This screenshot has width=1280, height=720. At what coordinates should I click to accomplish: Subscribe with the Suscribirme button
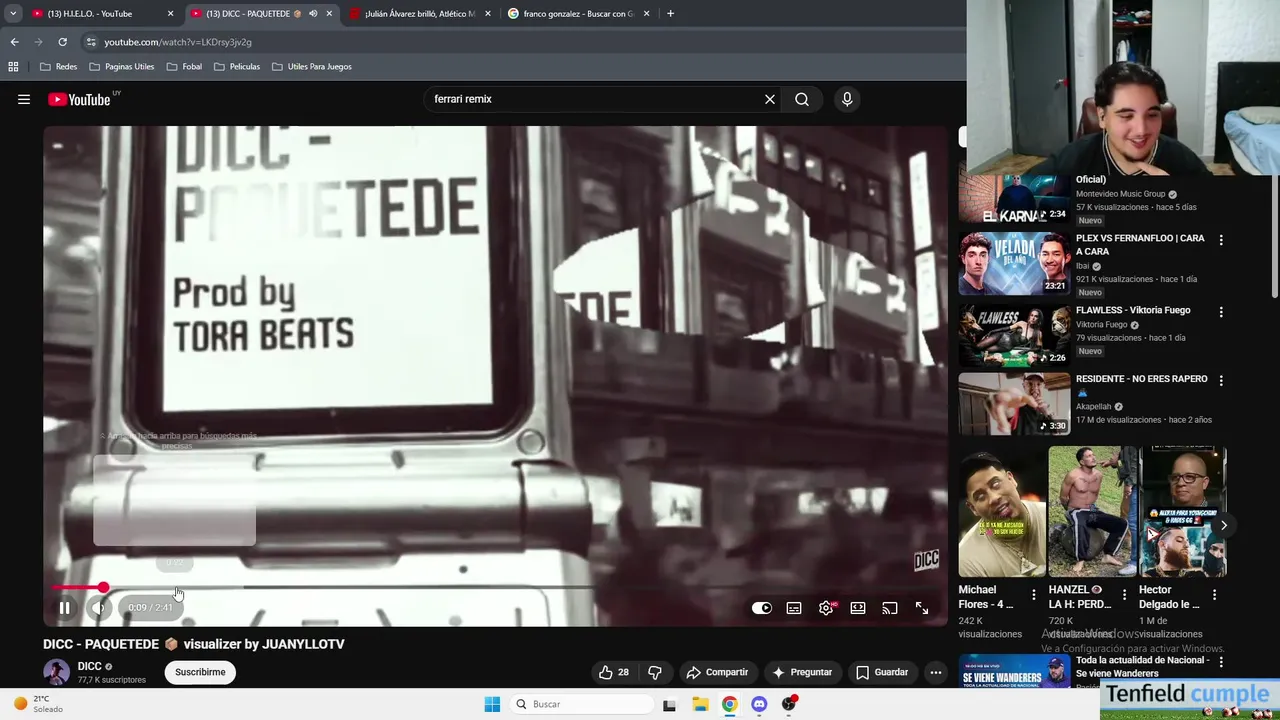coord(200,672)
